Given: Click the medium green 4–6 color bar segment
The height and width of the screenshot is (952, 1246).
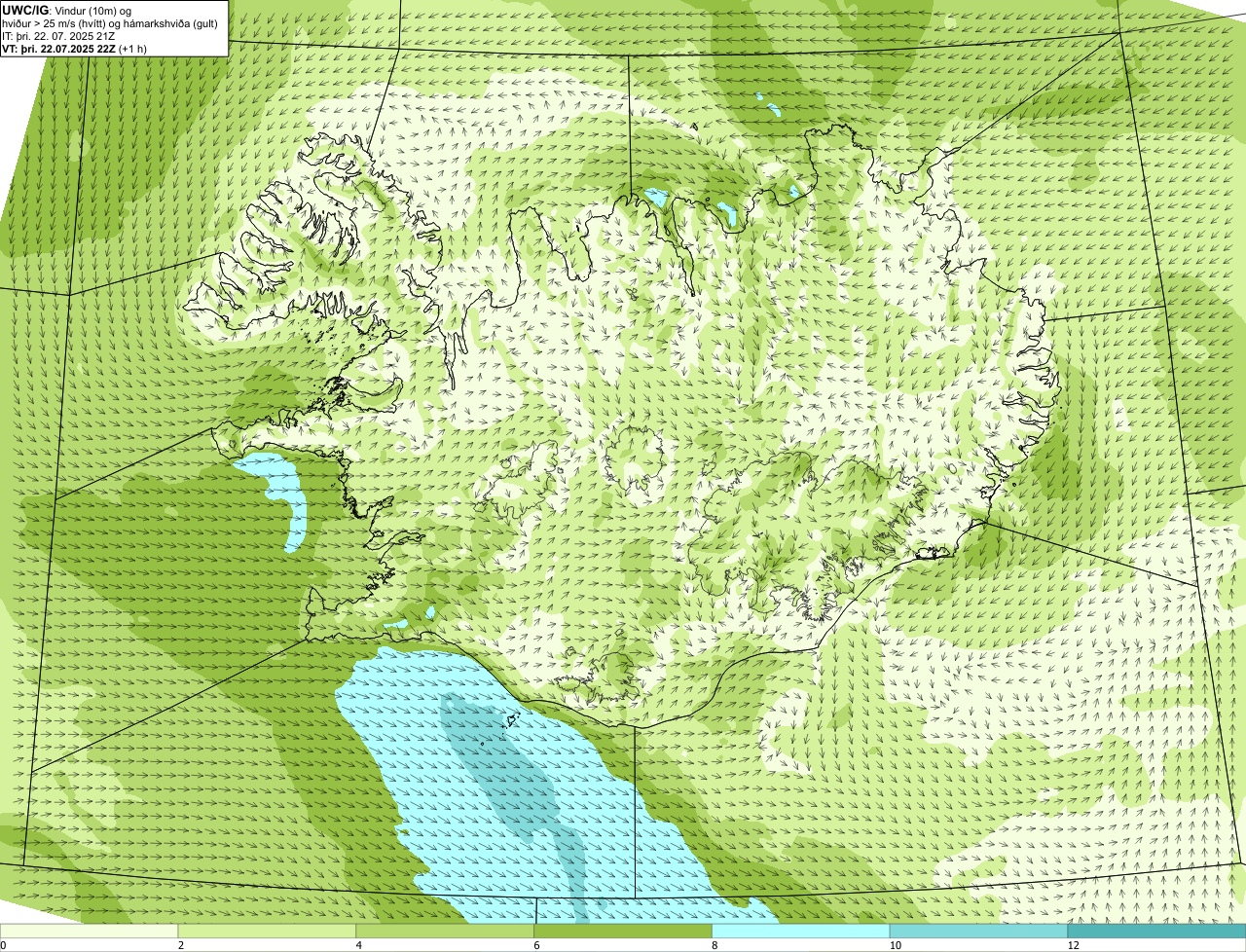Looking at the screenshot, I should tap(446, 932).
